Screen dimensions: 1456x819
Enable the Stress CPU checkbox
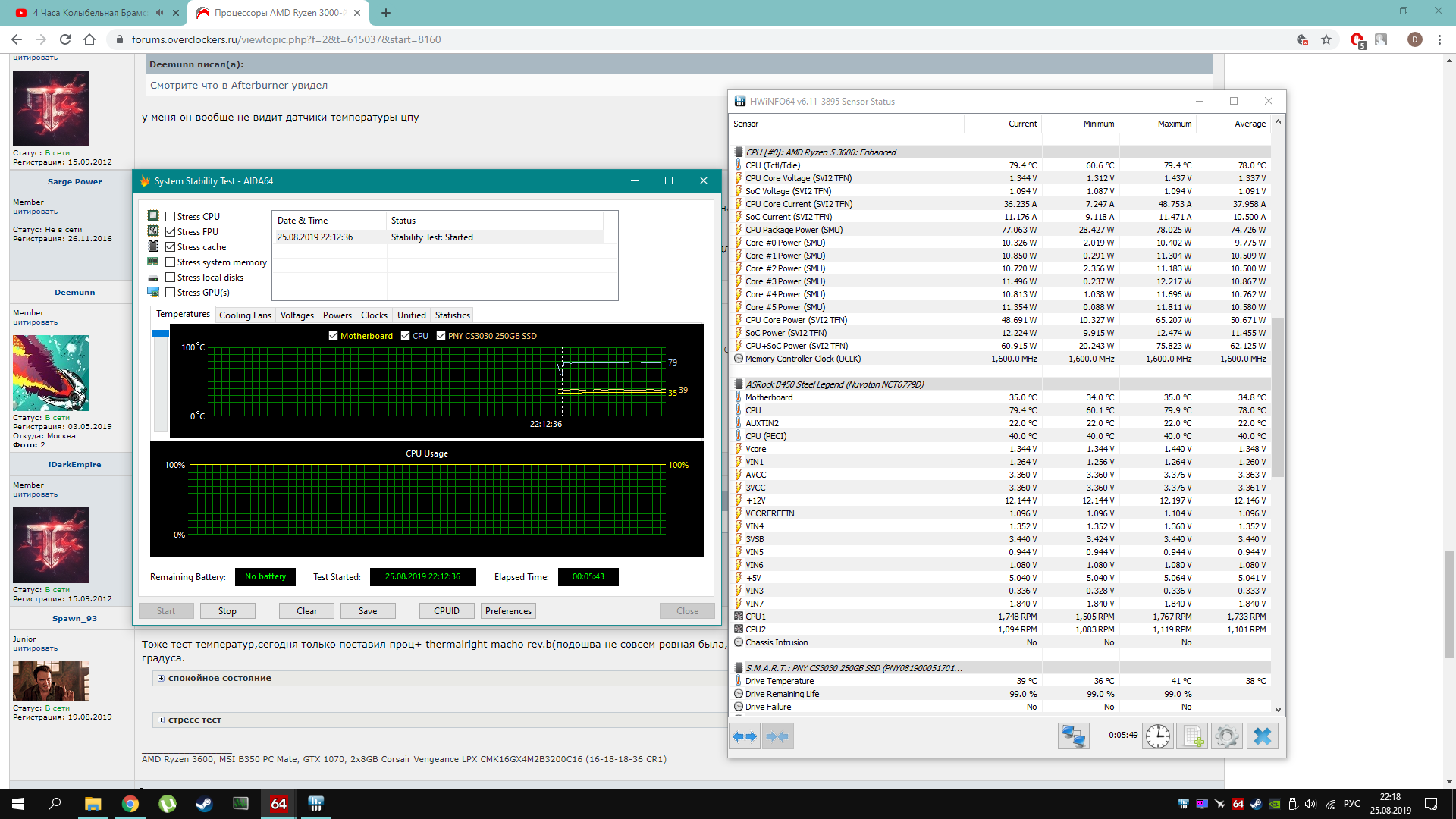pos(171,217)
